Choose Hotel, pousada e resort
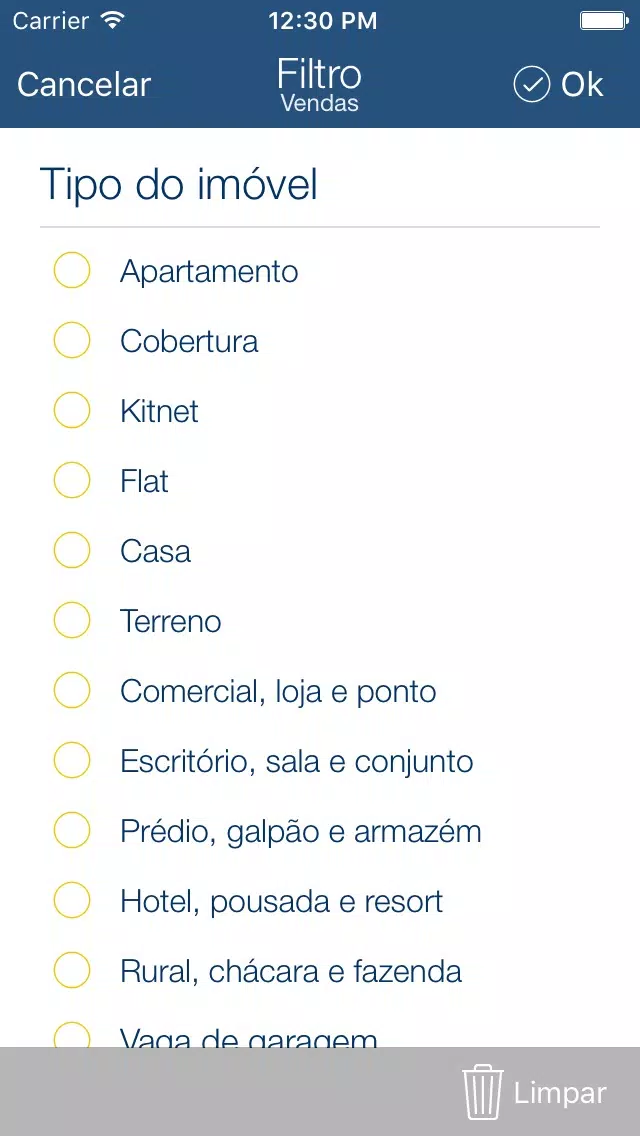 (72, 901)
